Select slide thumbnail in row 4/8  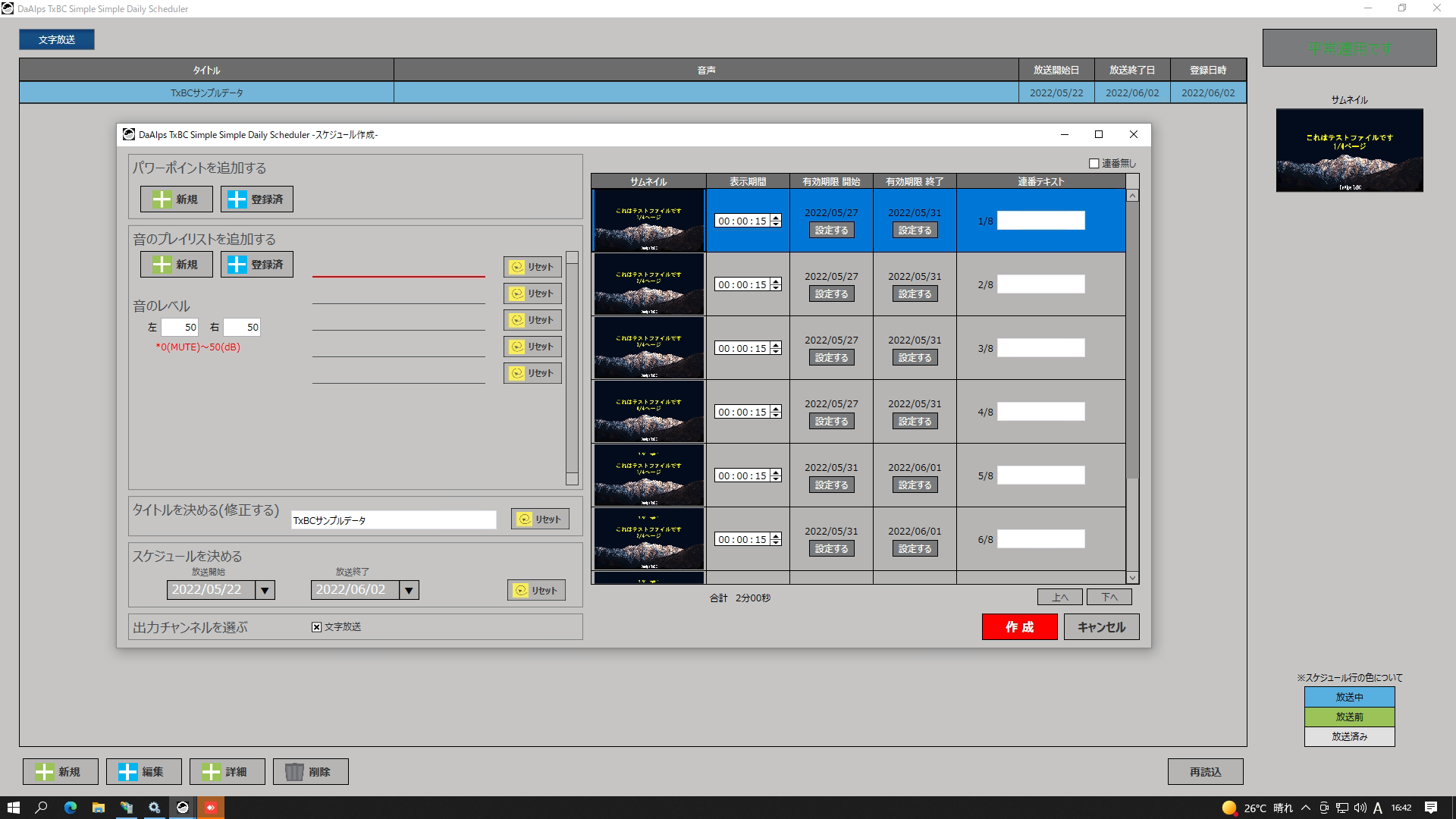pos(648,412)
